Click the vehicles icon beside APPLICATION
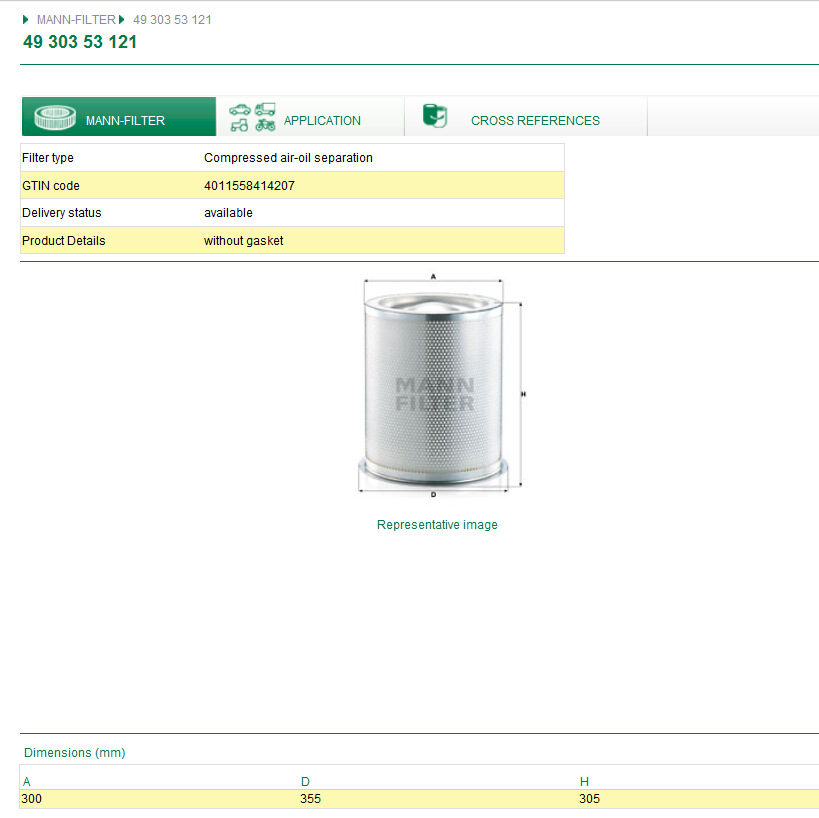 (252, 117)
